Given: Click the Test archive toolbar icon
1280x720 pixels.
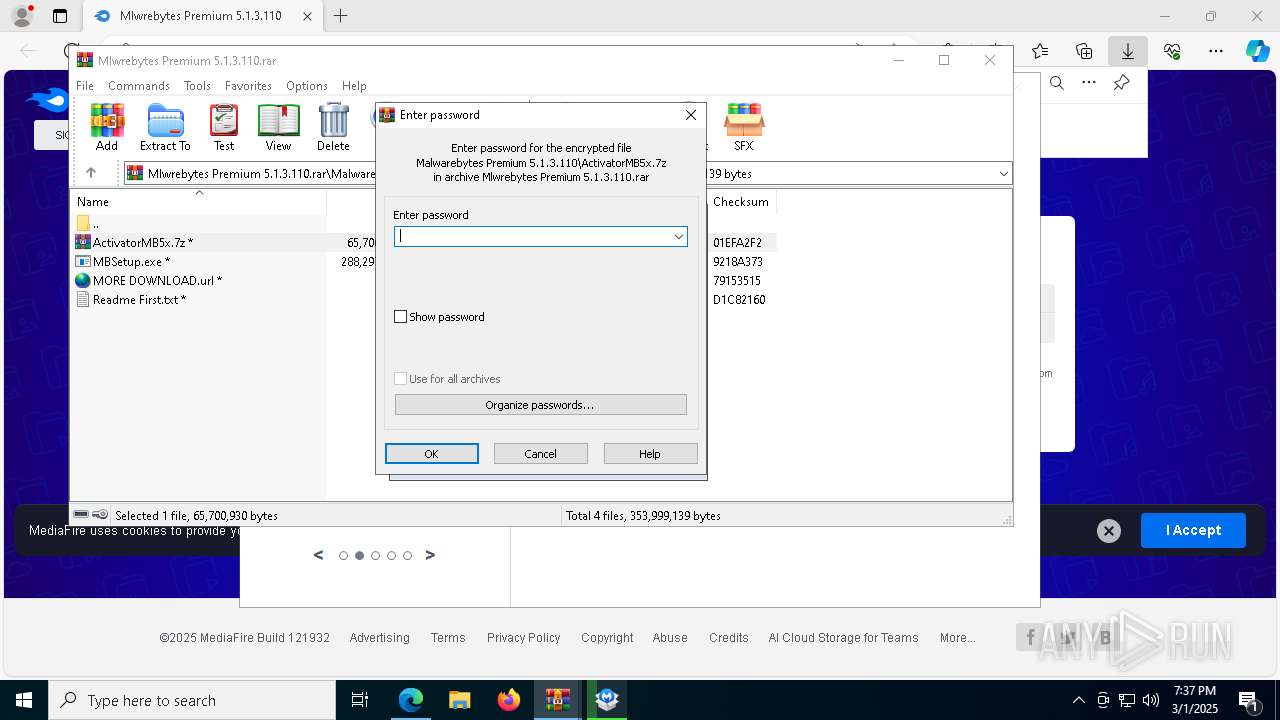Looking at the screenshot, I should [224, 127].
